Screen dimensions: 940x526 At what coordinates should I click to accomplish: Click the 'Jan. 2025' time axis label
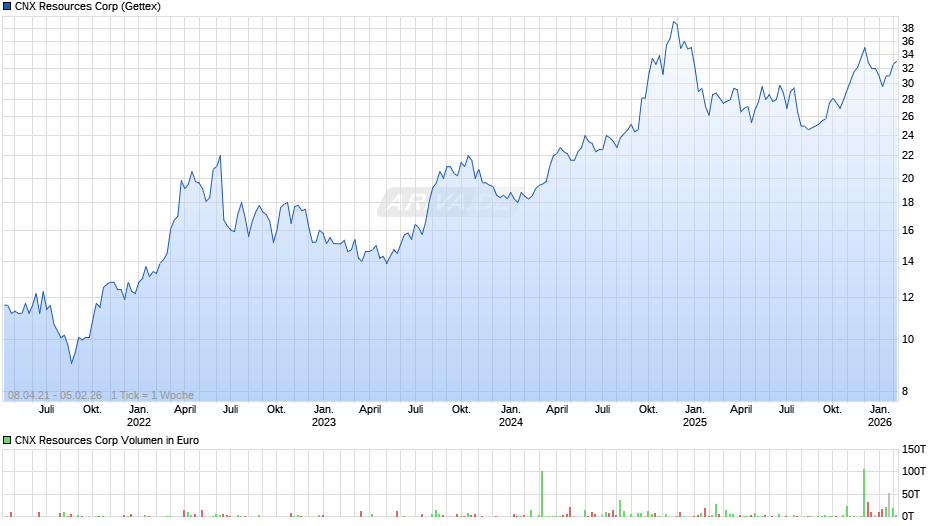pyautogui.click(x=695, y=416)
